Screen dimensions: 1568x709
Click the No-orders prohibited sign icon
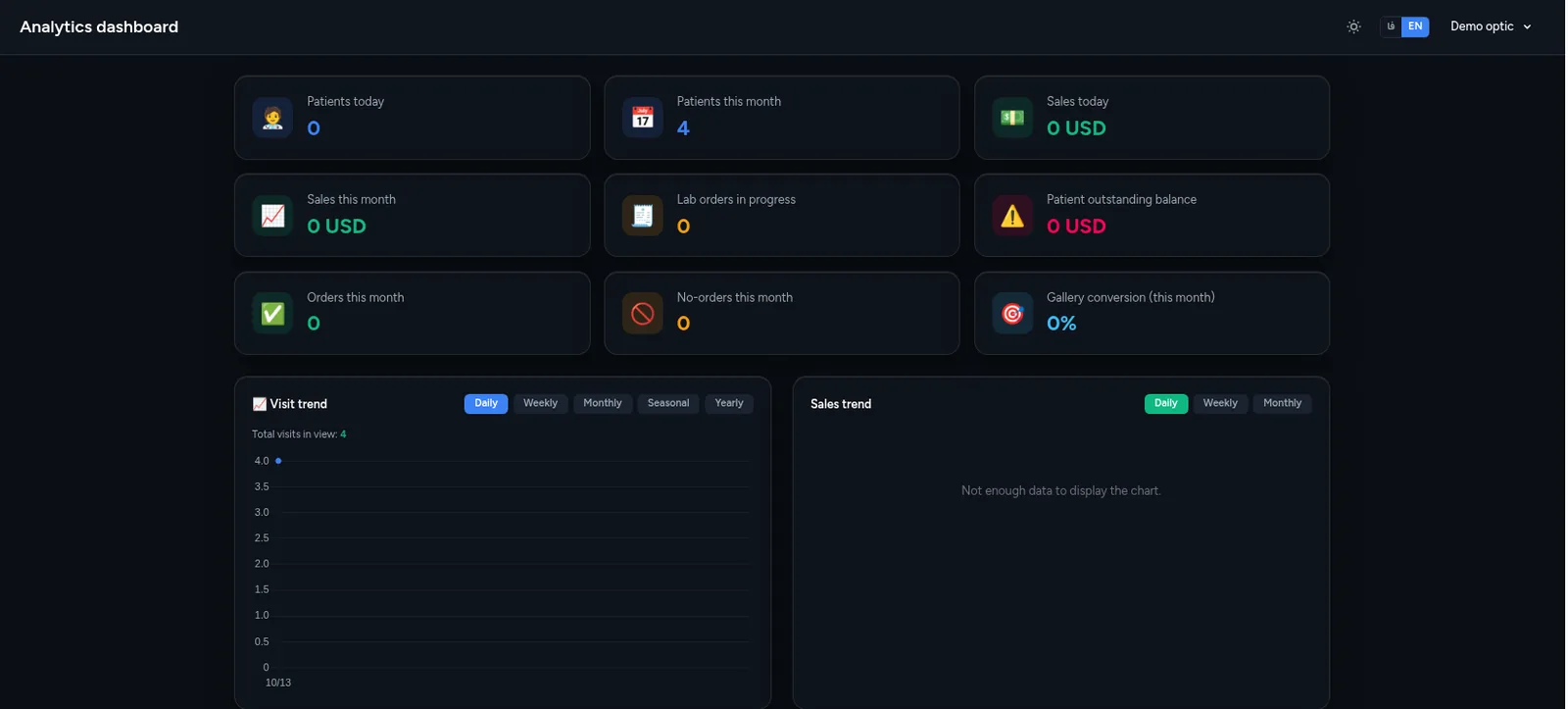click(x=643, y=314)
